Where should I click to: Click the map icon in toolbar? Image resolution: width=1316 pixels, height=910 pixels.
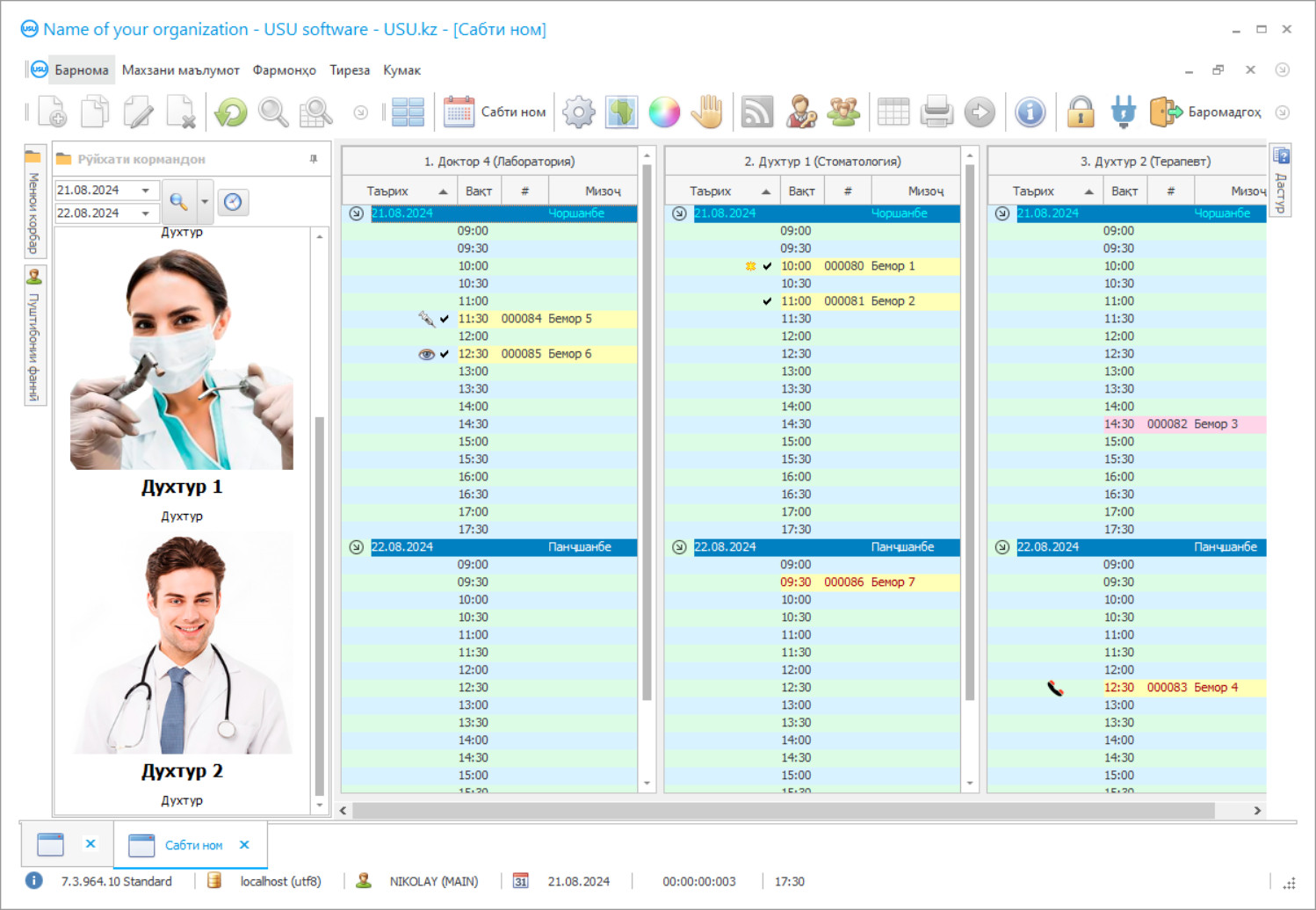[x=621, y=112]
